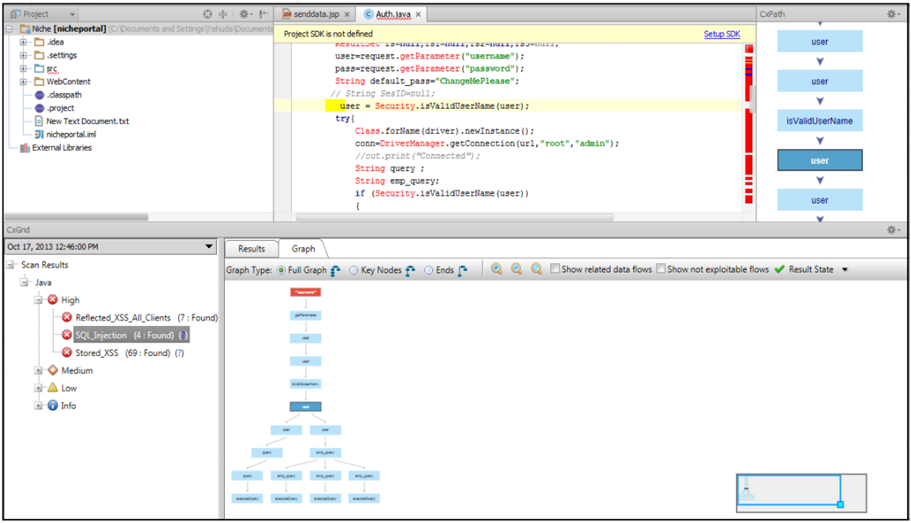Open the senddata.jsp editor tab
The height and width of the screenshot is (523, 911).
coord(318,15)
